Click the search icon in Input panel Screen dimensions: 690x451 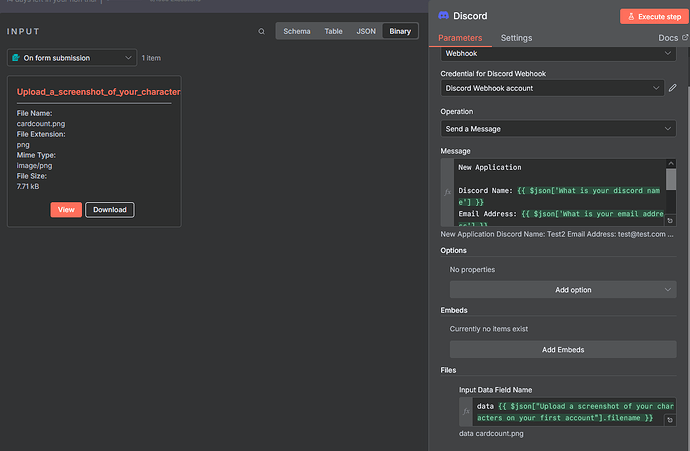tap(261, 31)
